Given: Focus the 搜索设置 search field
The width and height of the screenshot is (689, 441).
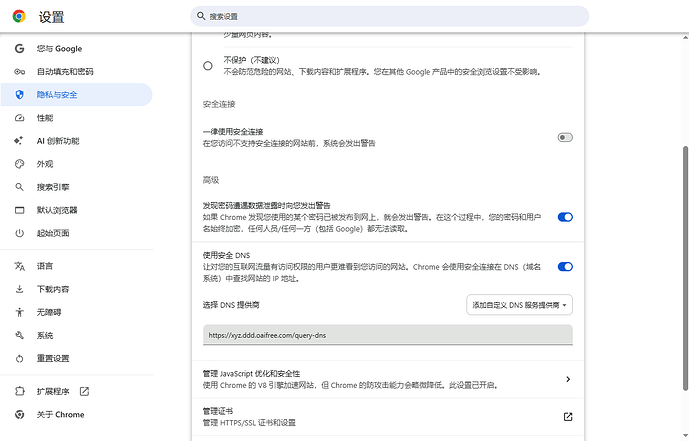Looking at the screenshot, I should tap(389, 16).
